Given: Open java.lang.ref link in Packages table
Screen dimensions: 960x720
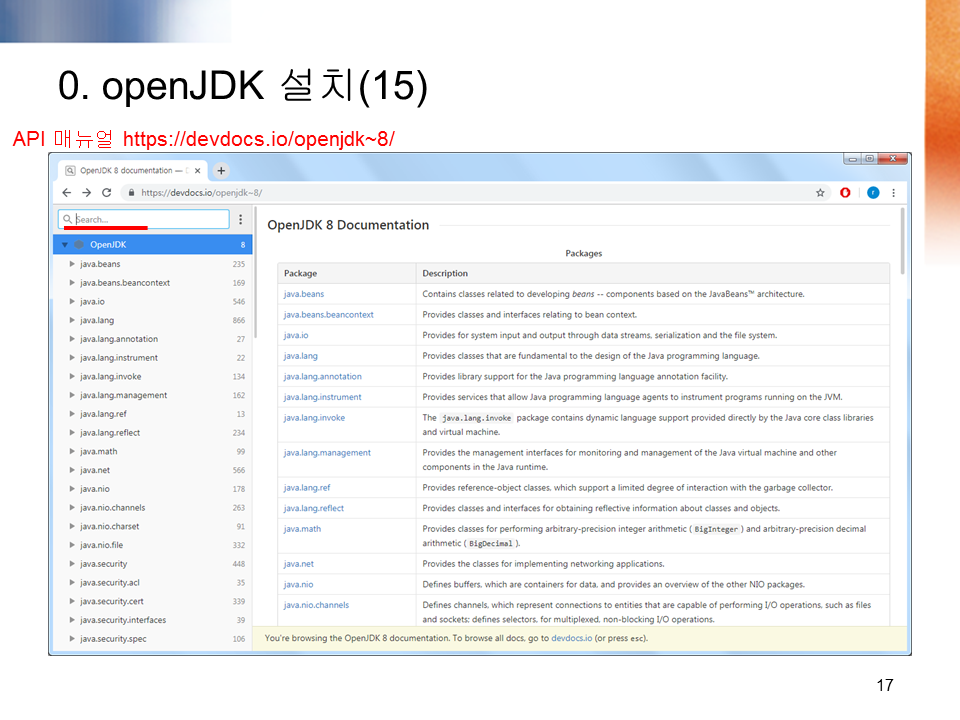Looking at the screenshot, I should pos(307,488).
